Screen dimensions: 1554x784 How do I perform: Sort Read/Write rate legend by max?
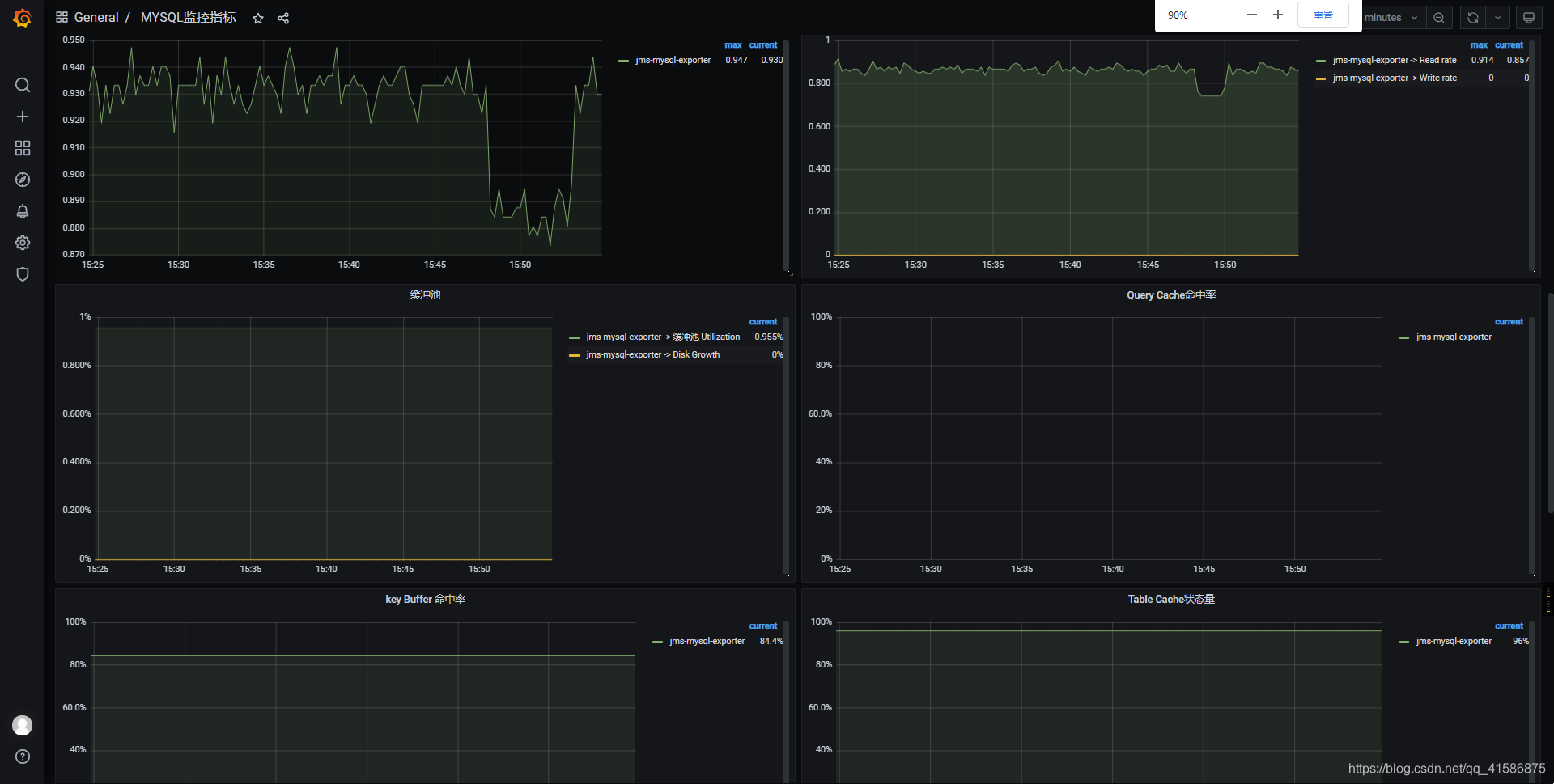tap(1479, 45)
